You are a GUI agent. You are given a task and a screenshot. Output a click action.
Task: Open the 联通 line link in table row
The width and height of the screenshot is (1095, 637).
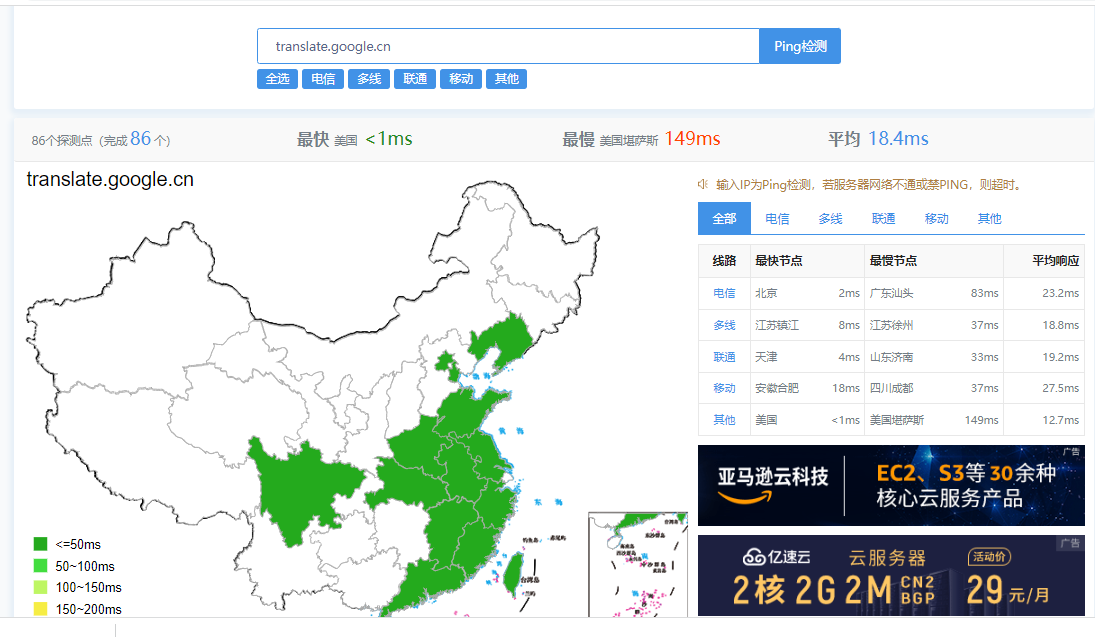(724, 357)
